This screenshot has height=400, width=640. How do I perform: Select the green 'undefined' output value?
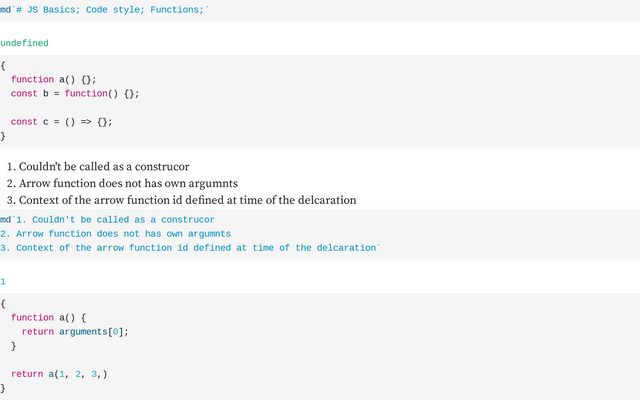tap(24, 43)
